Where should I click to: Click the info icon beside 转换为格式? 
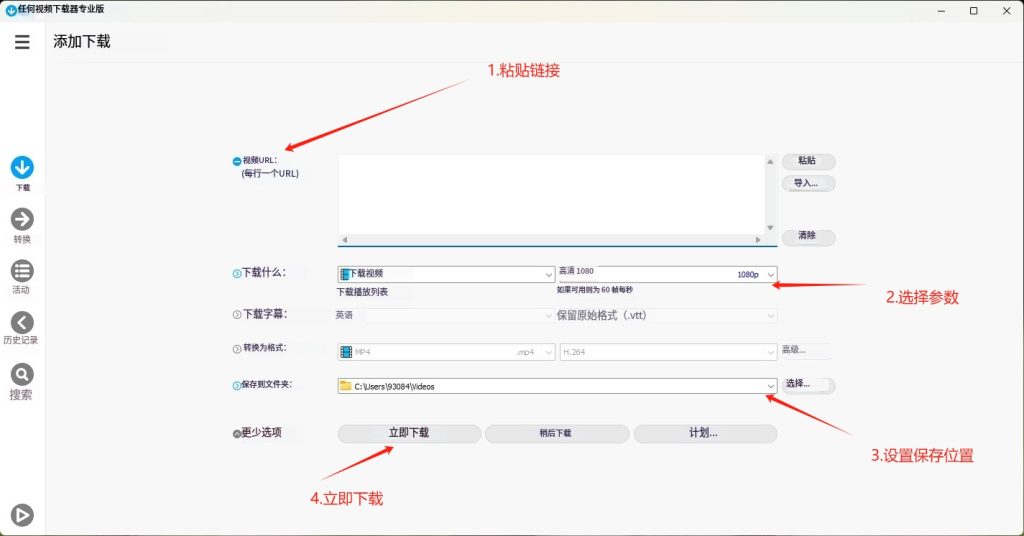(237, 349)
